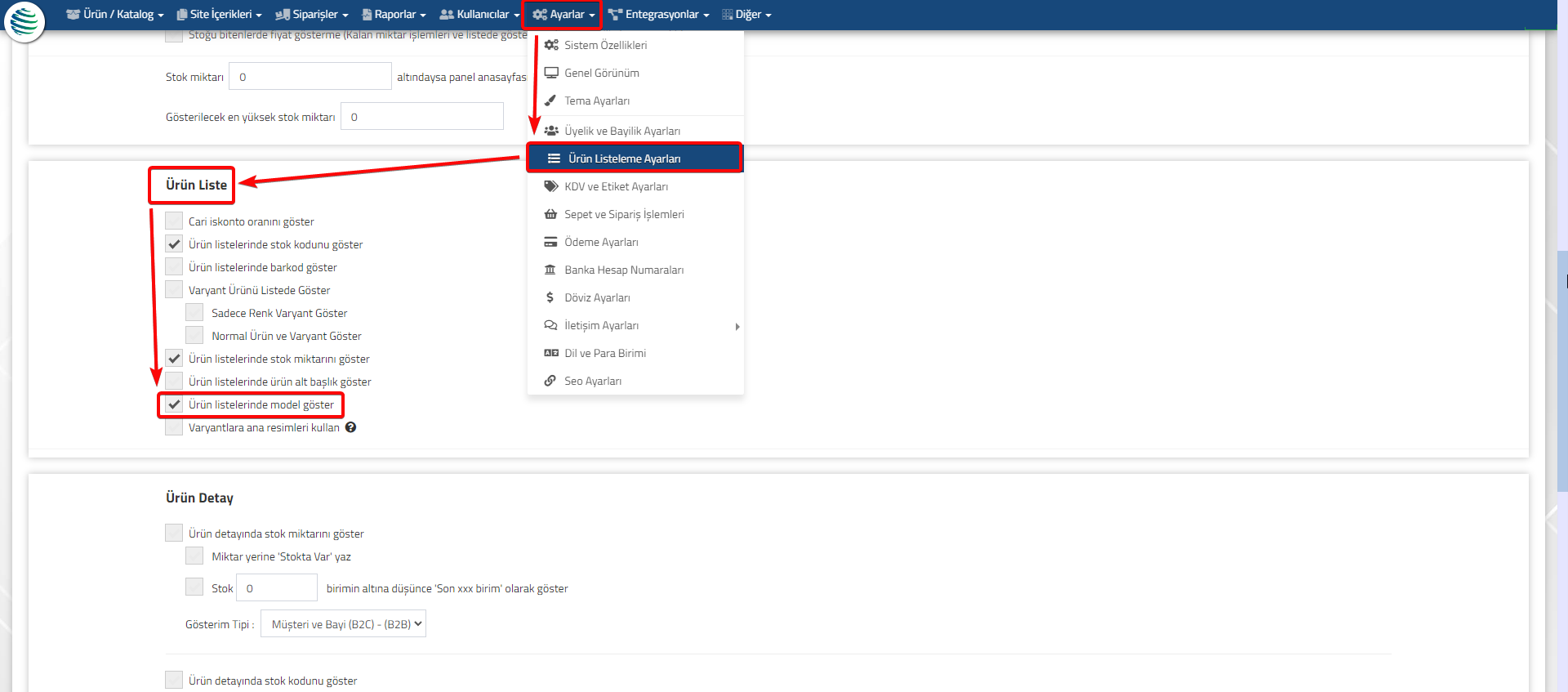Screen dimensions: 1568x692
Task: Click the Tema Ayarları brush icon
Action: coord(550,100)
